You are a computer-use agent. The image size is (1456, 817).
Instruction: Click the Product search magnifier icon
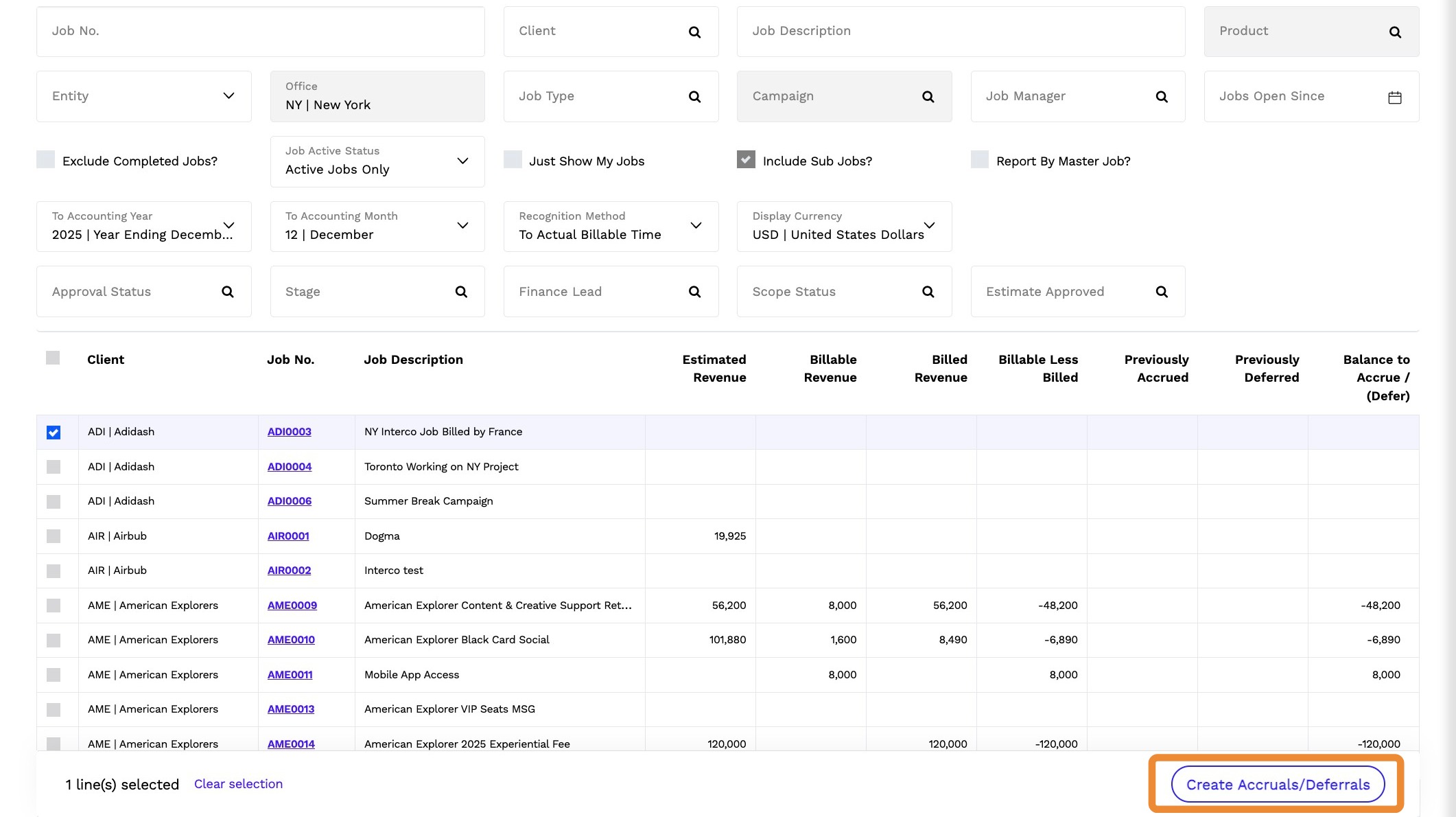[x=1395, y=32]
